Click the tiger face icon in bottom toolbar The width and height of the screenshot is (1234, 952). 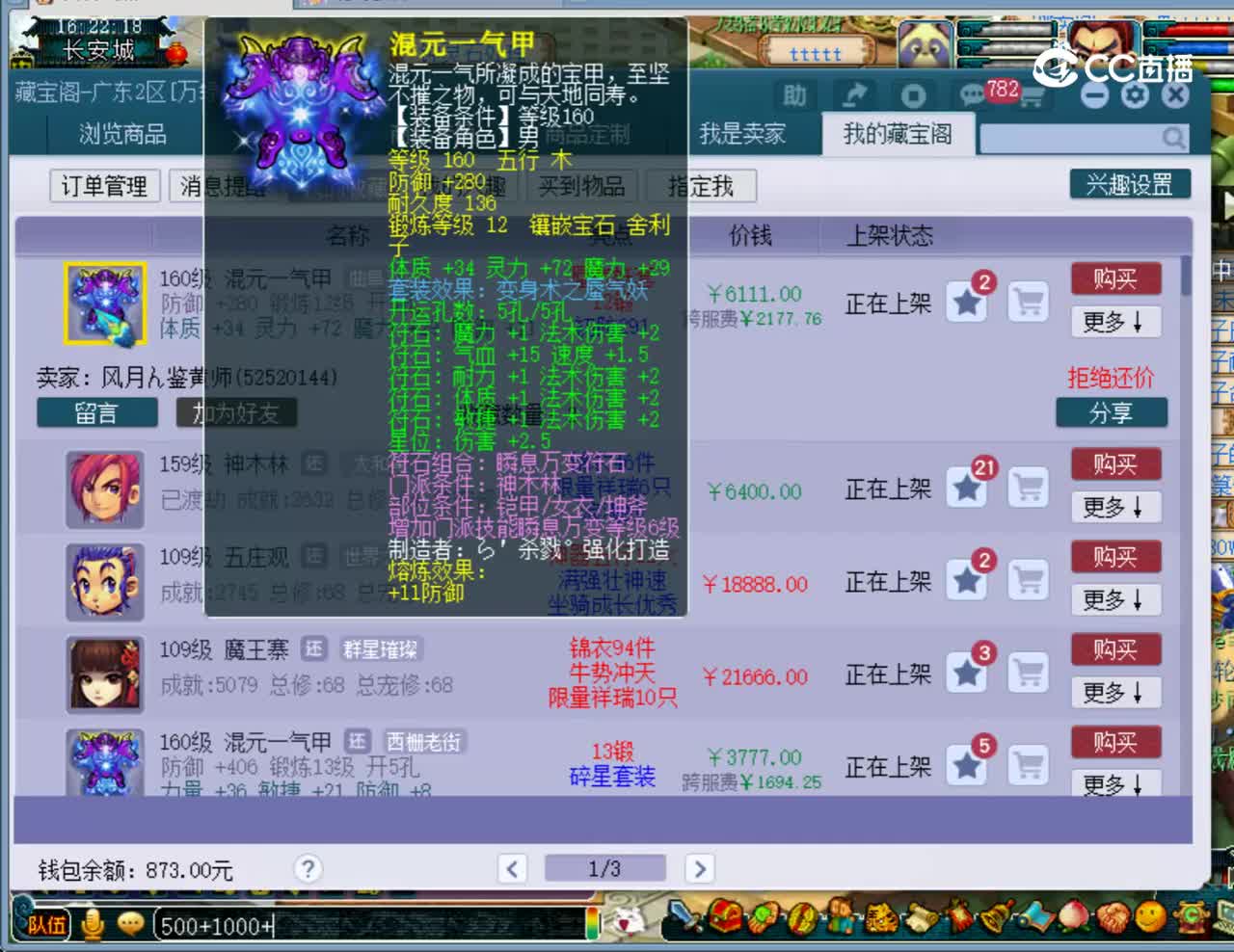(879, 916)
